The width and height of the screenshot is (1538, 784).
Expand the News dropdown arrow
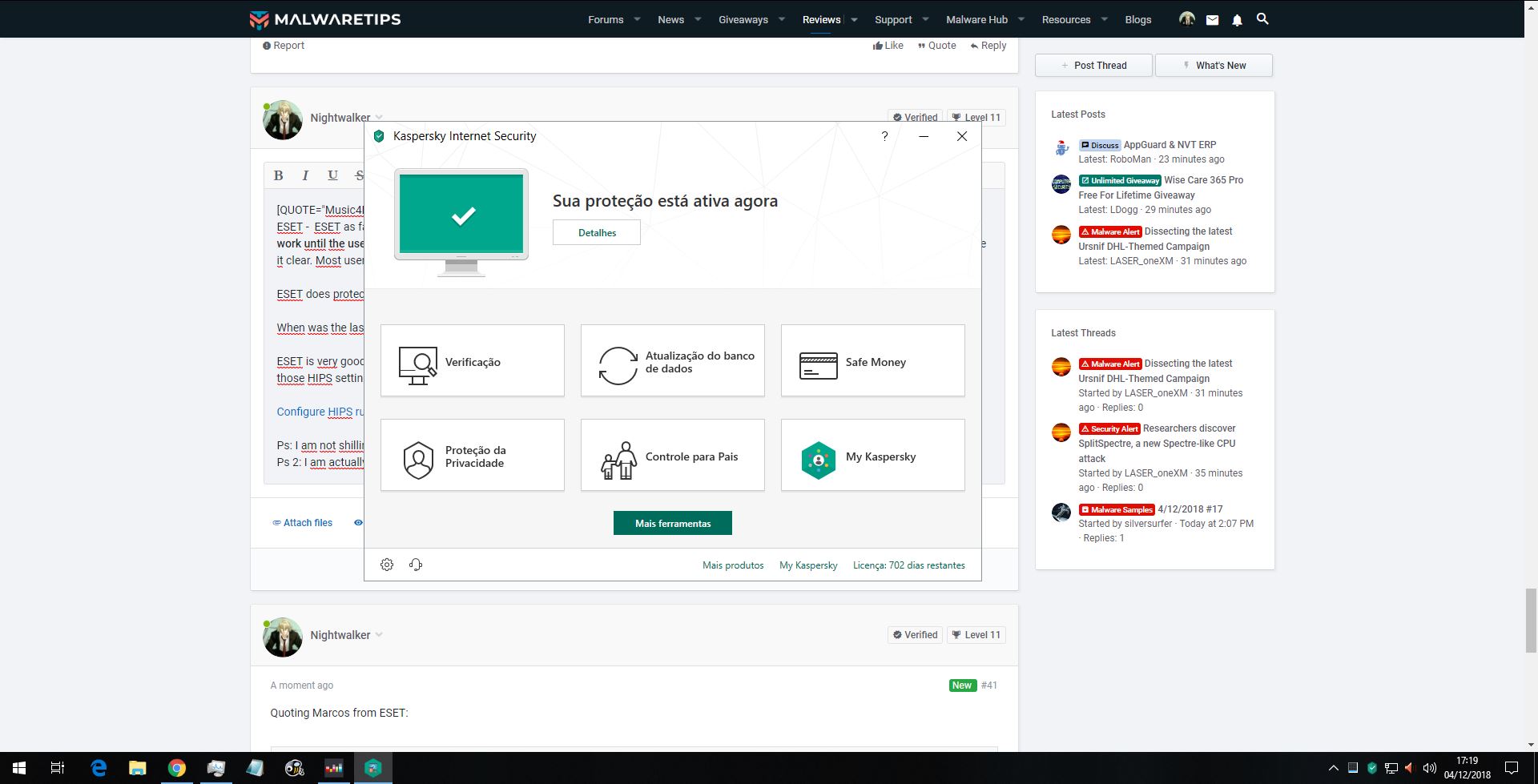698,19
